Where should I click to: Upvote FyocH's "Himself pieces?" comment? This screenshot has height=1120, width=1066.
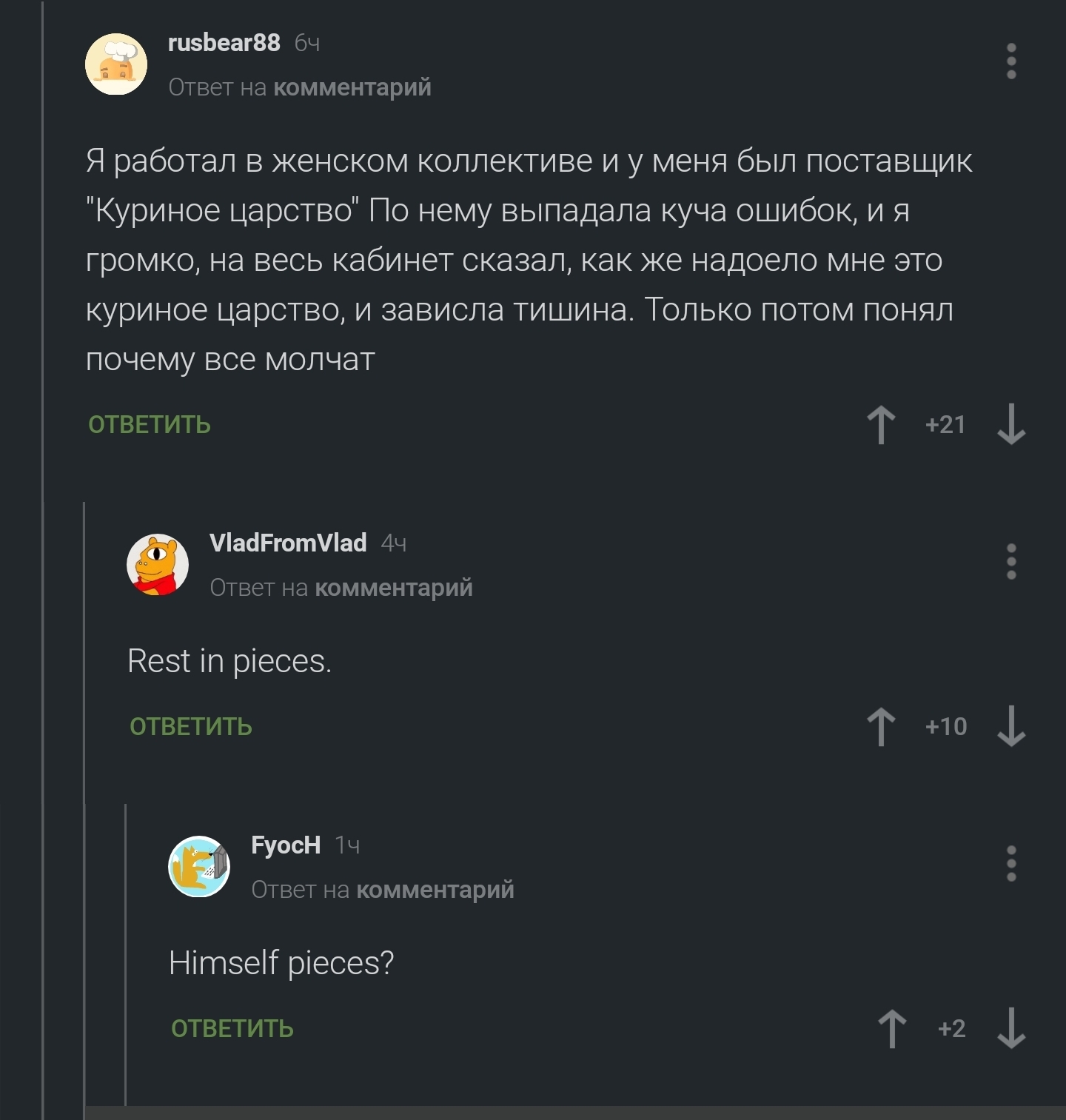pos(892,1029)
